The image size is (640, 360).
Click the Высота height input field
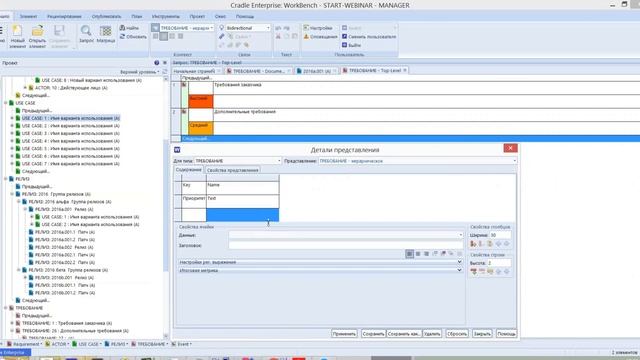499,263
